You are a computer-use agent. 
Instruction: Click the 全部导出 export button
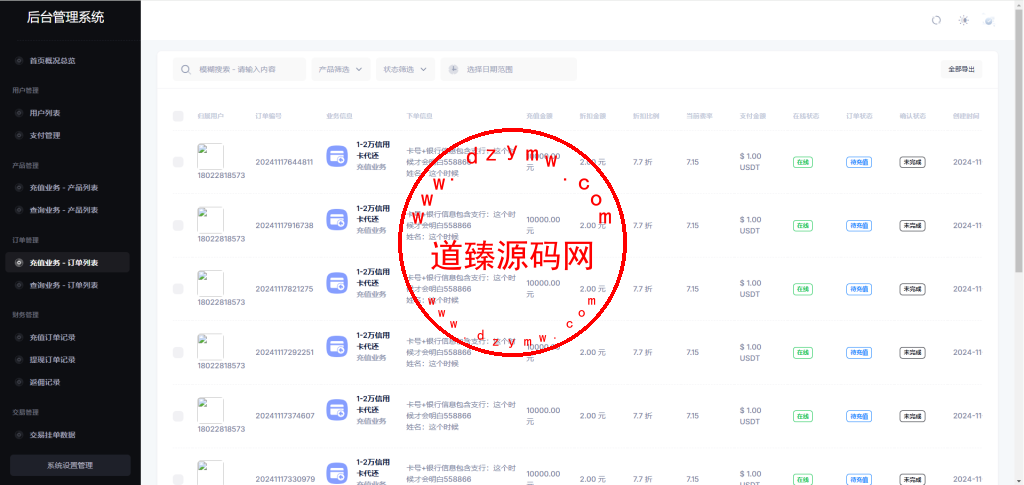961,69
